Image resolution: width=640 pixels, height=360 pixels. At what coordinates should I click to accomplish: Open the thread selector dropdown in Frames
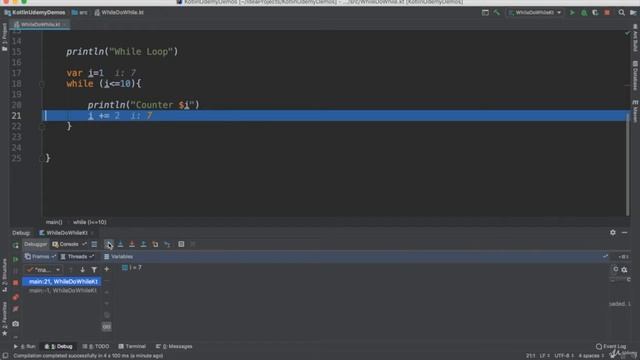pos(43,270)
